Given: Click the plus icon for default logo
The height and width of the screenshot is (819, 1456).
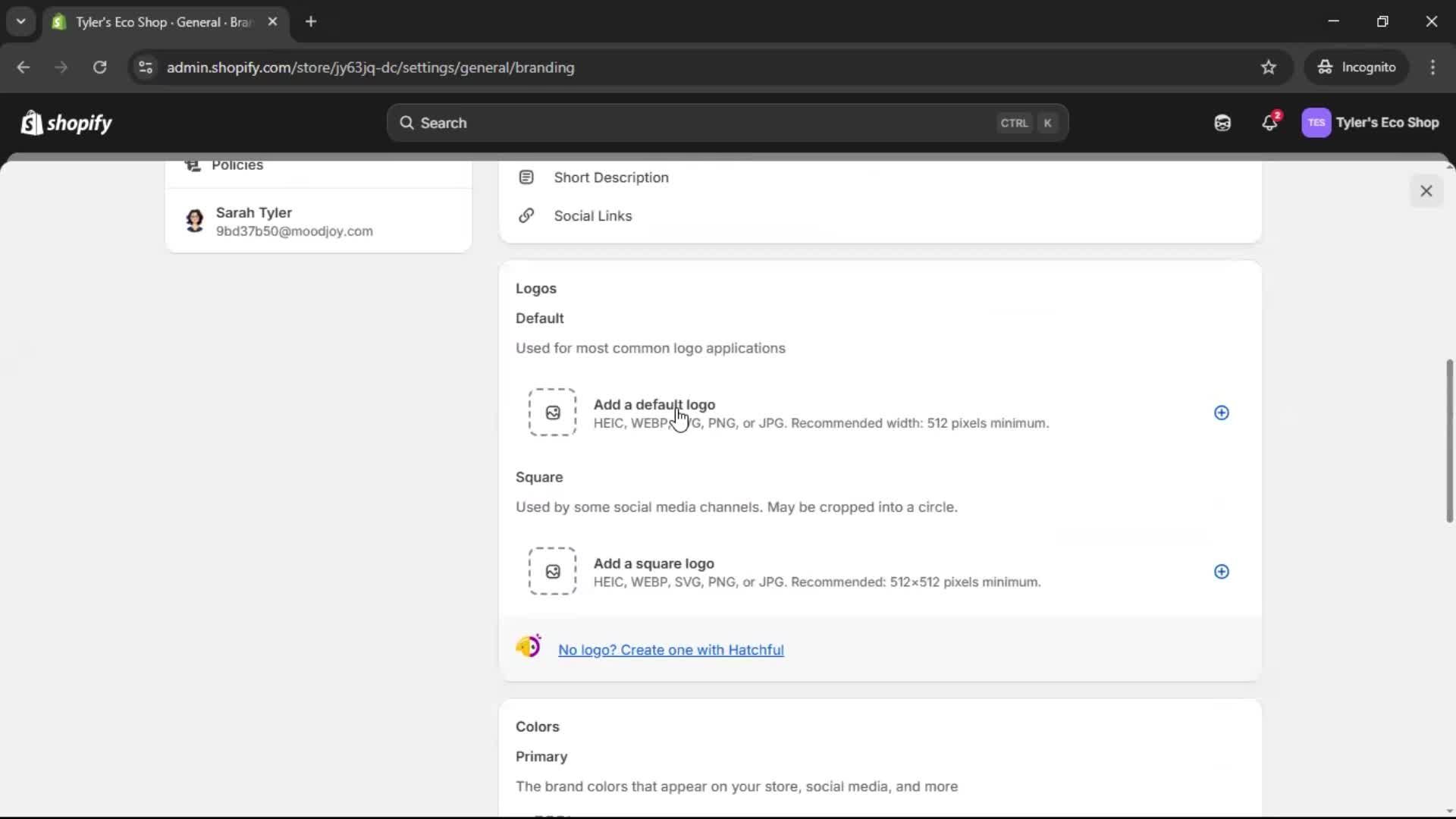Looking at the screenshot, I should coord(1221,413).
